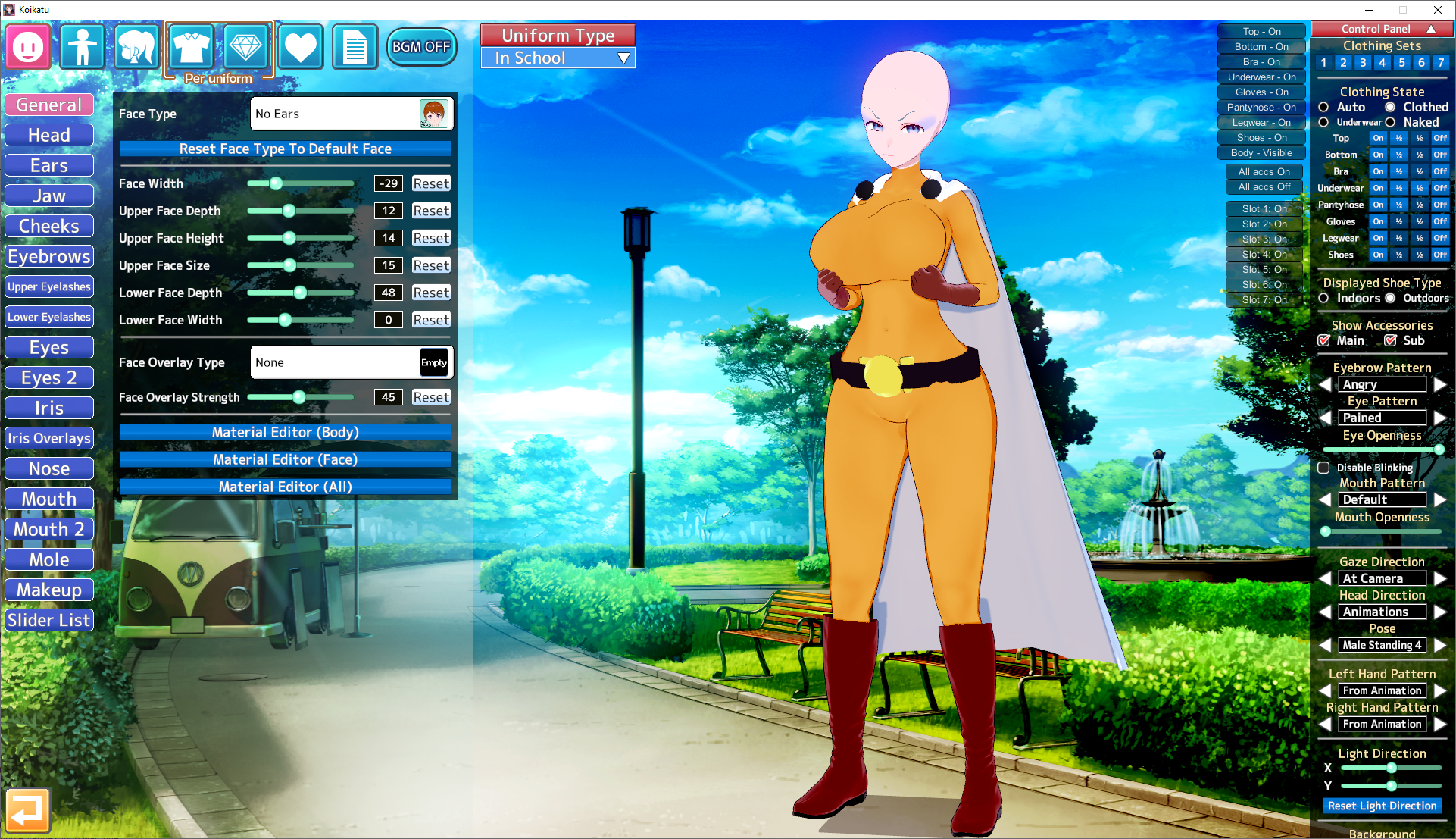Click the face category smiley icon

28,47
